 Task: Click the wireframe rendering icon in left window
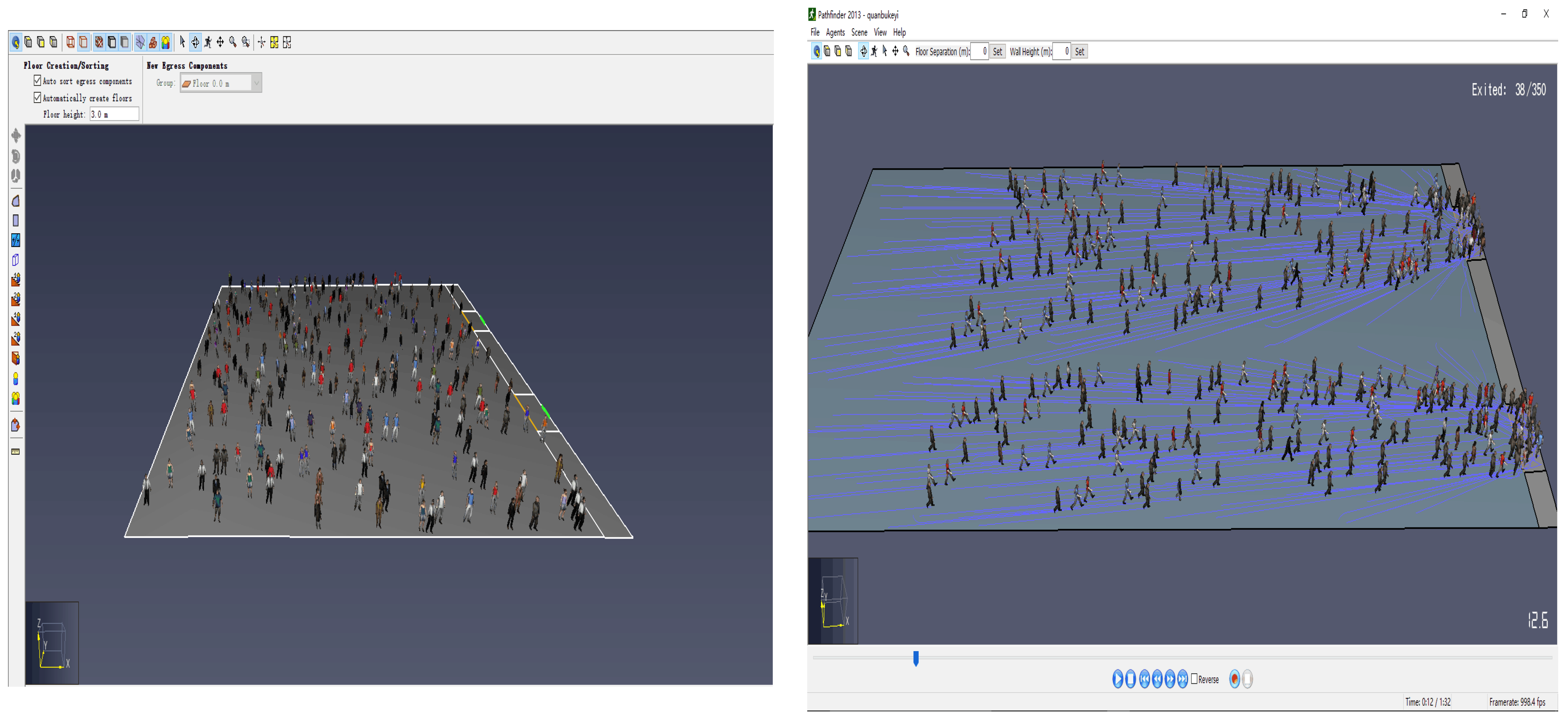click(x=71, y=42)
